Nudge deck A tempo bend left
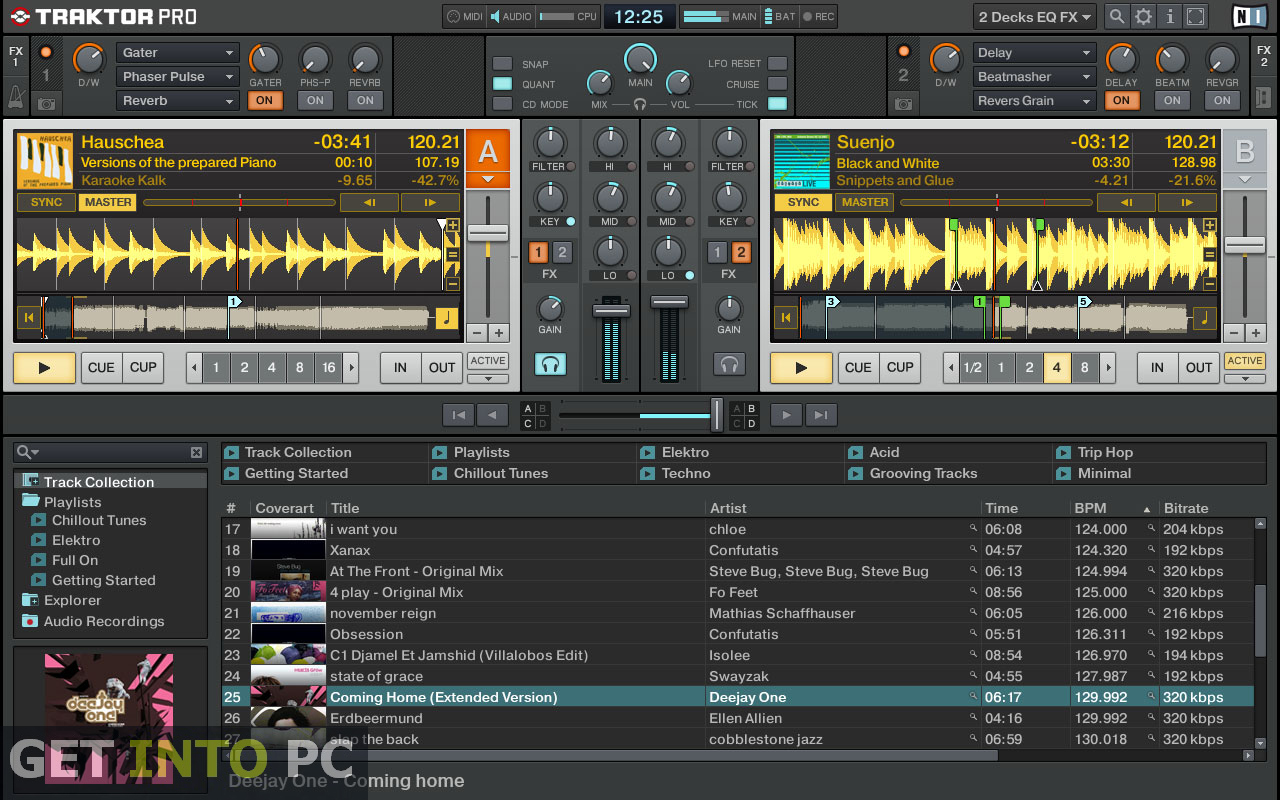Image resolution: width=1280 pixels, height=800 pixels. tap(369, 202)
